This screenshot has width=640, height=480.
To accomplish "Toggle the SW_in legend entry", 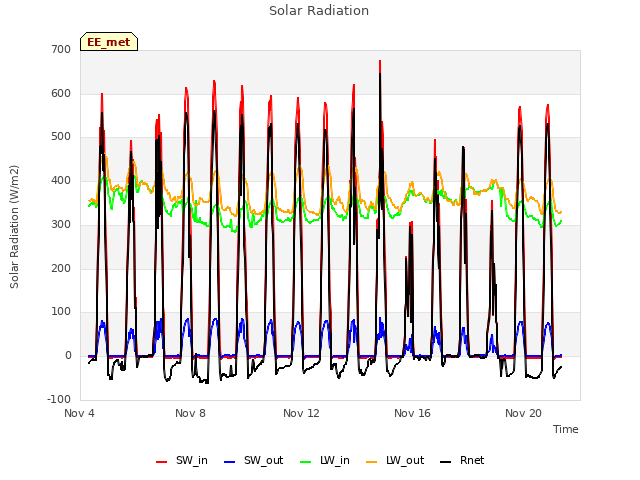I will pyautogui.click(x=182, y=460).
